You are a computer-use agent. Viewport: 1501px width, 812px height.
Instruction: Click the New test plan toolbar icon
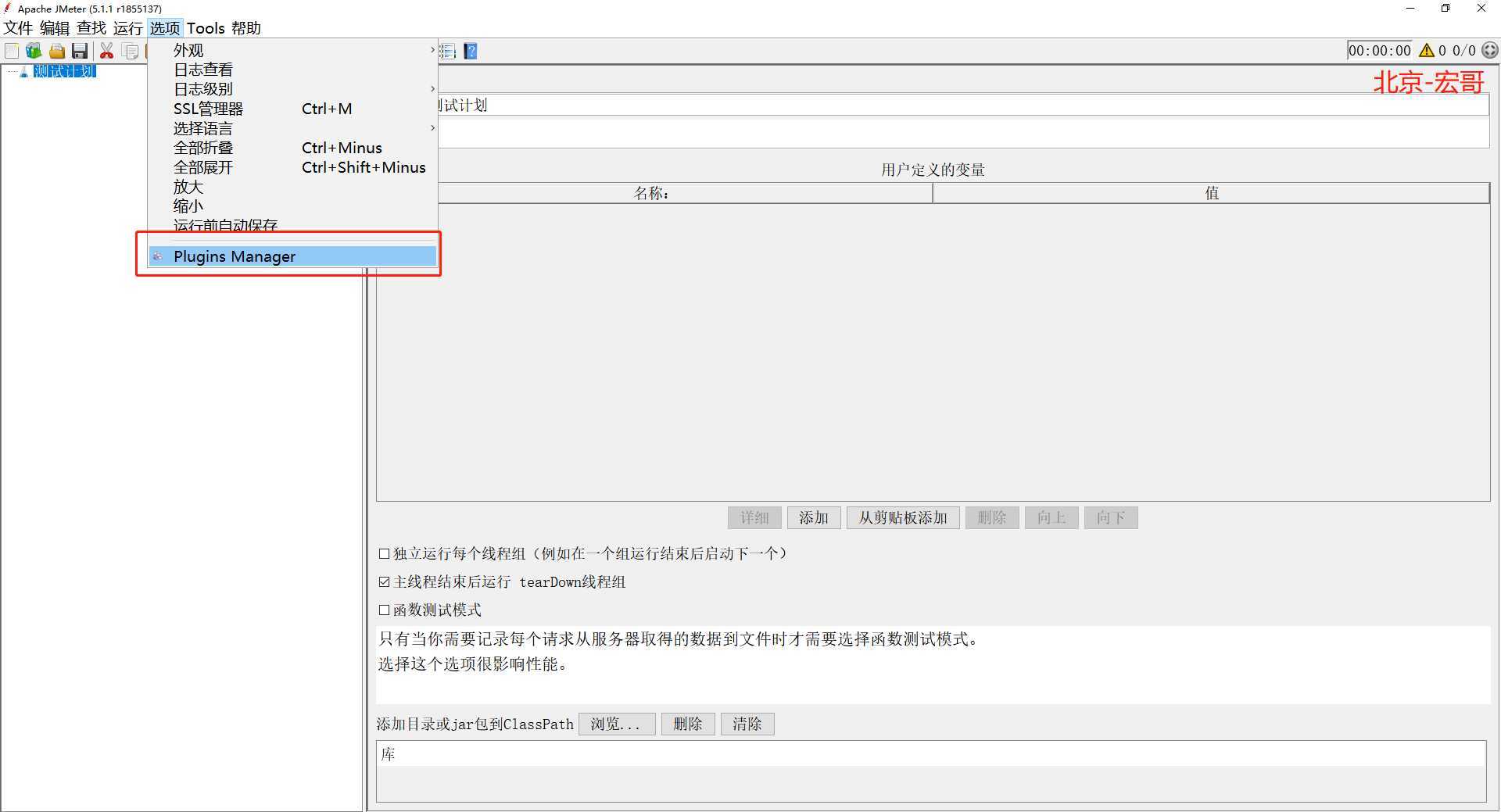click(x=12, y=51)
